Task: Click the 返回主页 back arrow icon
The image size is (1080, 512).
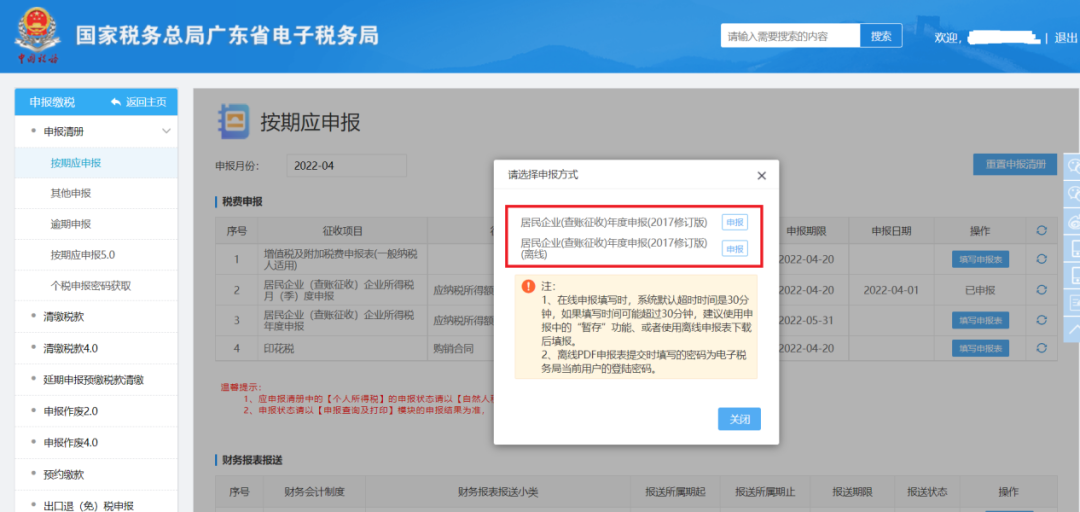Action: tap(116, 102)
